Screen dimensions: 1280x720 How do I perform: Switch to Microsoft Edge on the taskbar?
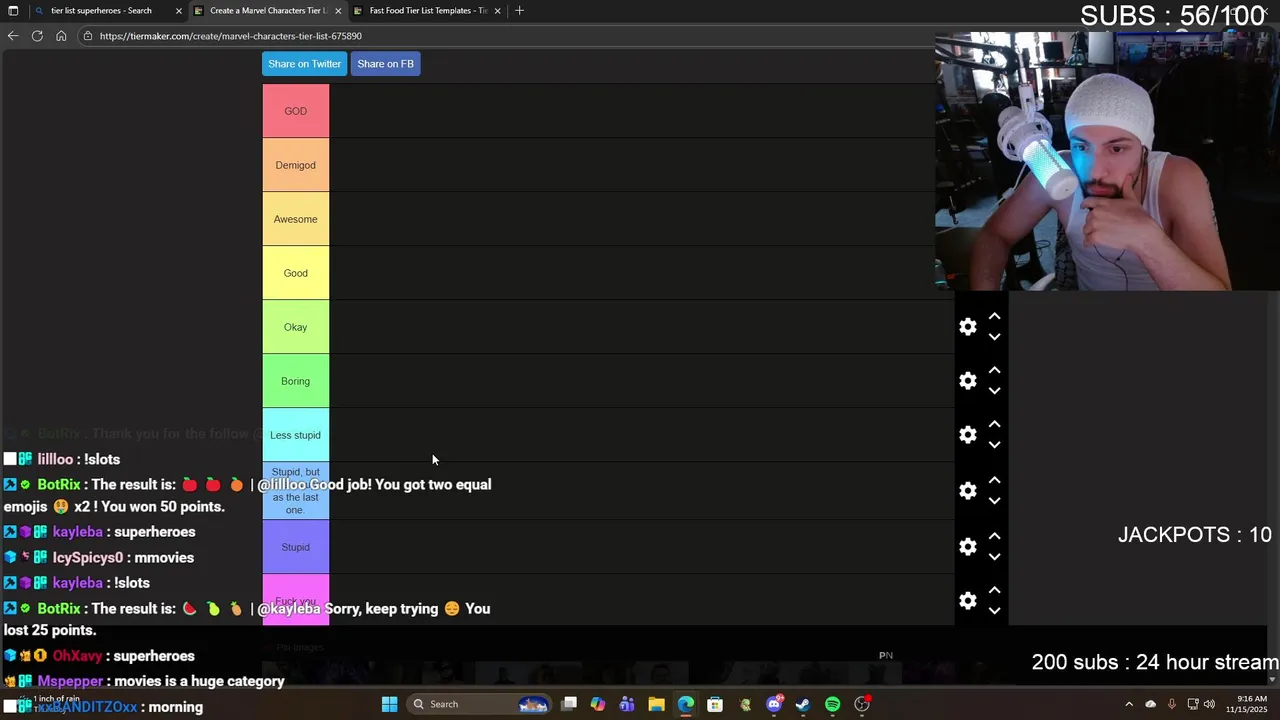click(x=685, y=704)
